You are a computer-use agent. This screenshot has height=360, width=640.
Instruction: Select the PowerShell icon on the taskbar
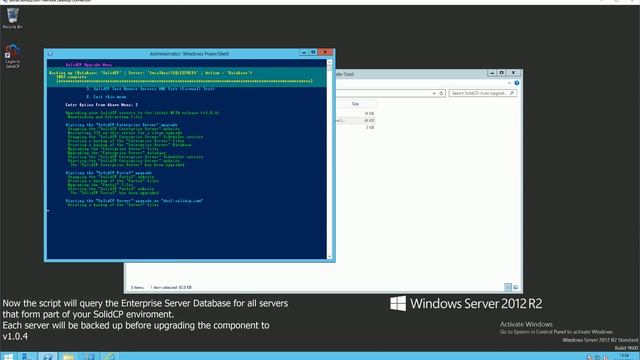point(47,356)
